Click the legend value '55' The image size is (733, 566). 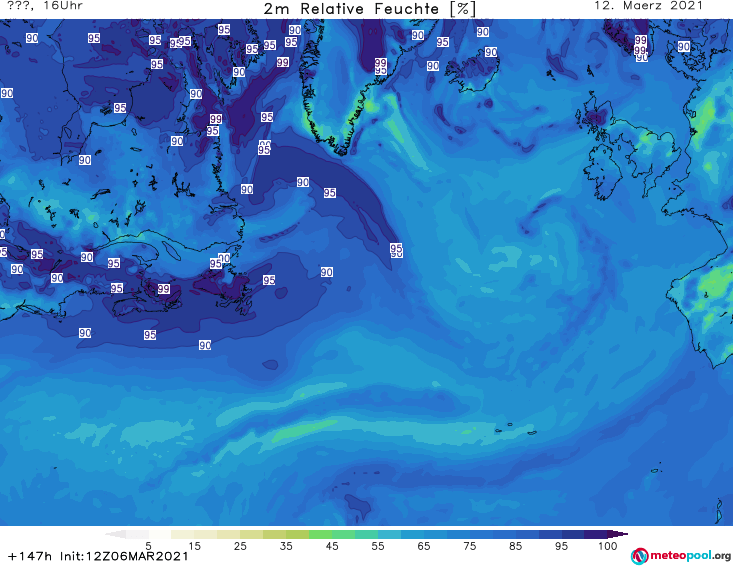tap(378, 546)
